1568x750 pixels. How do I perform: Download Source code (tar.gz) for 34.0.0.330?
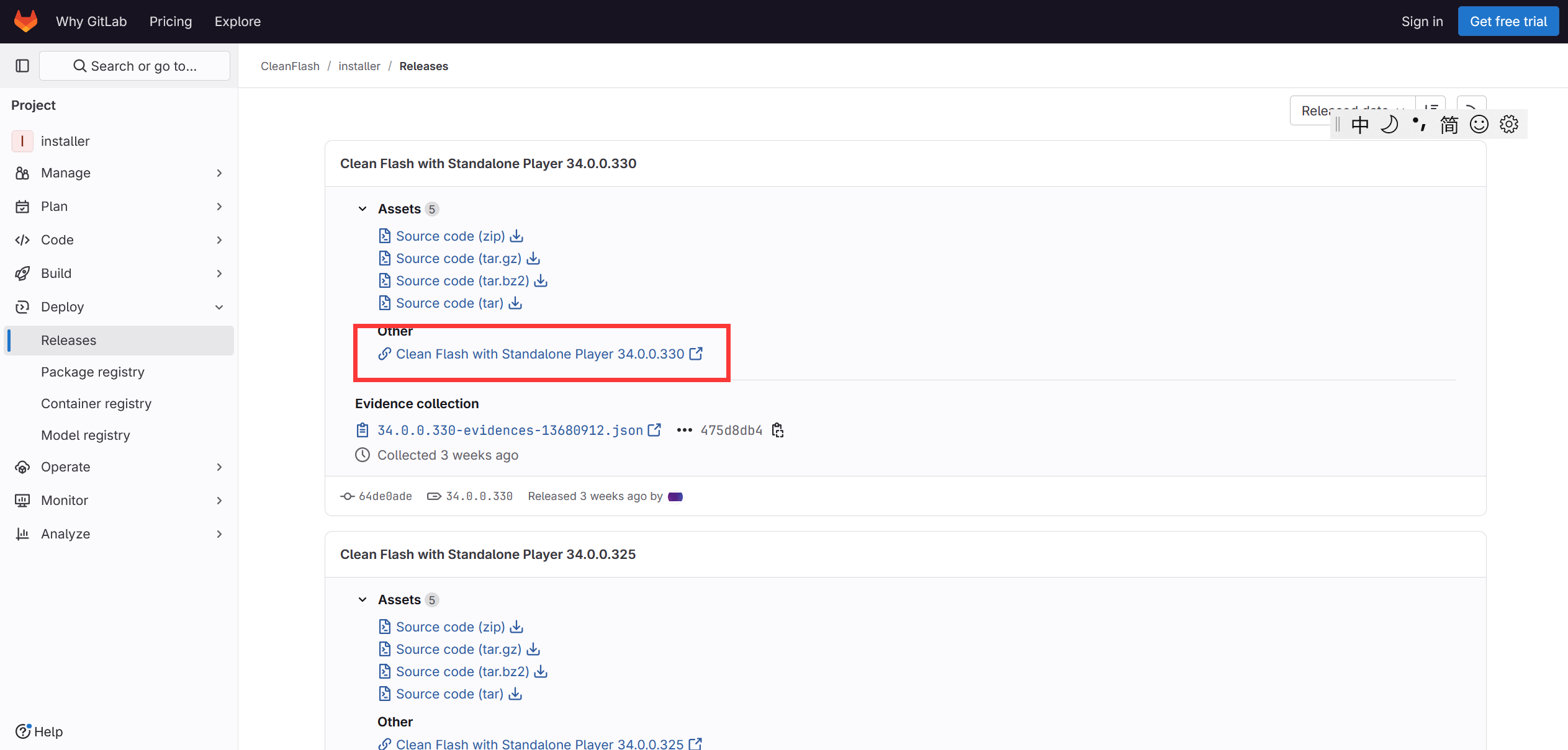tap(533, 259)
